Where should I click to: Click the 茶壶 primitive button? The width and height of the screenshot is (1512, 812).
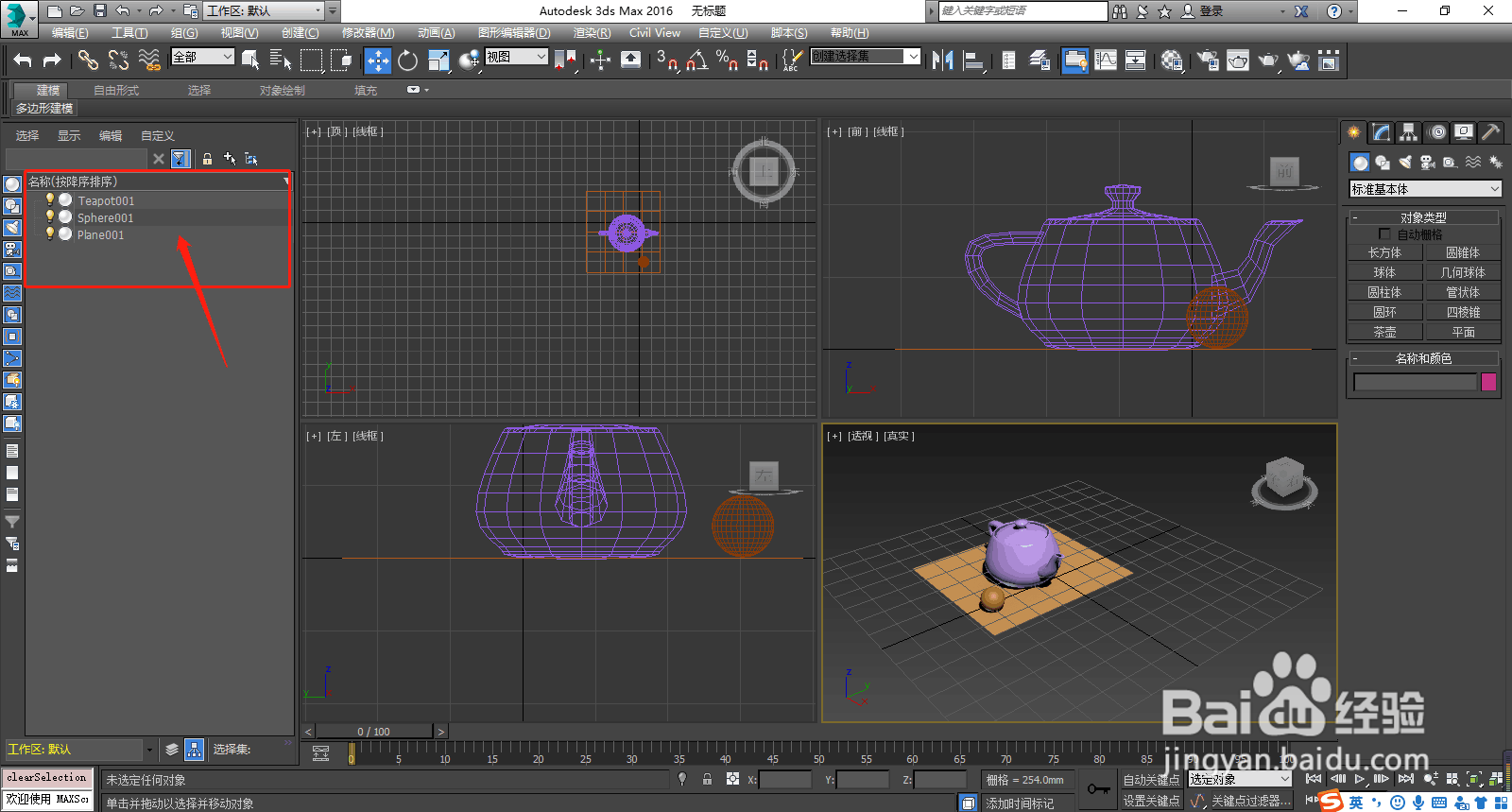click(x=1384, y=332)
